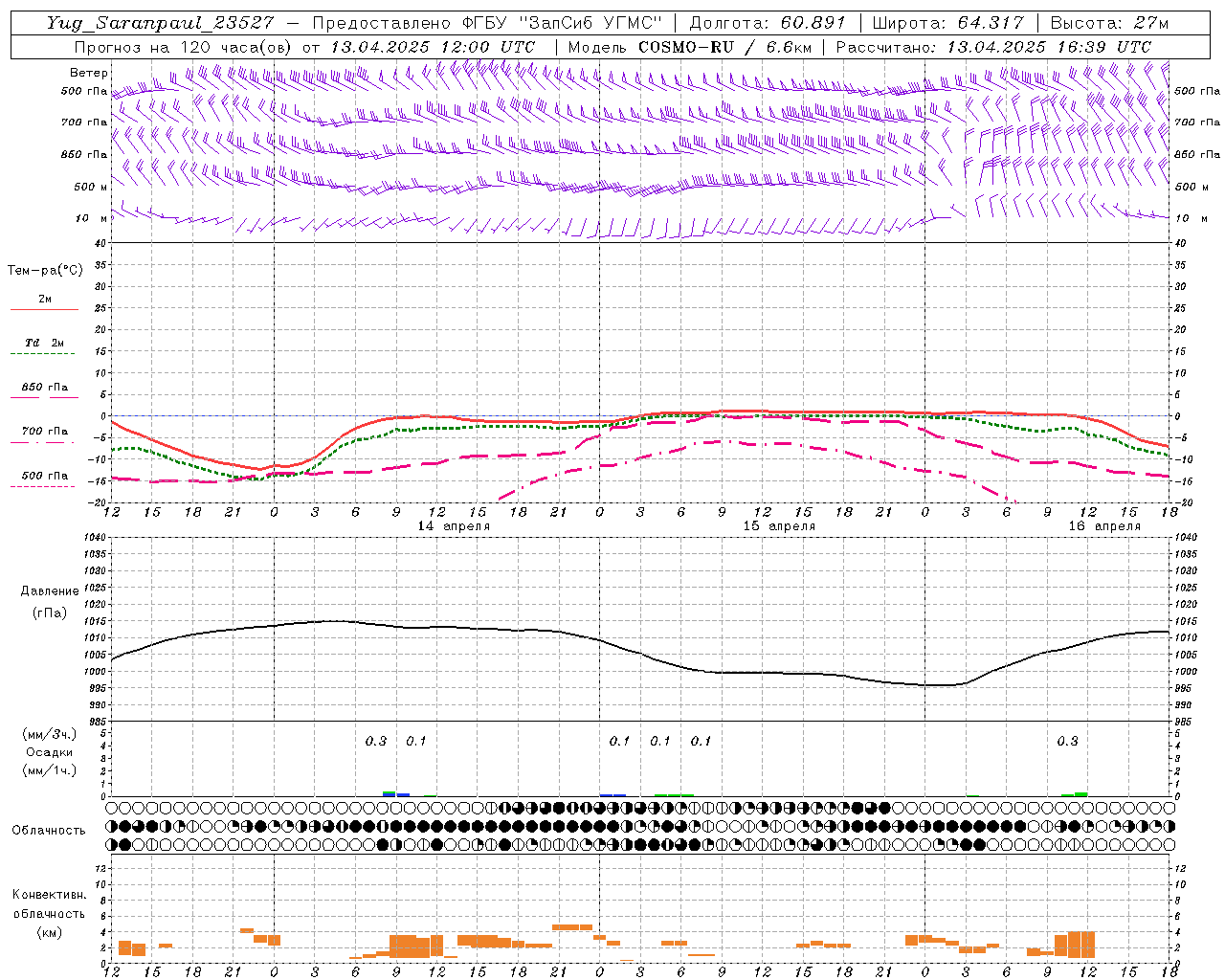Screen dimensions: 1225x980
Task: Click the Ветер panel label
Action: (x=88, y=73)
